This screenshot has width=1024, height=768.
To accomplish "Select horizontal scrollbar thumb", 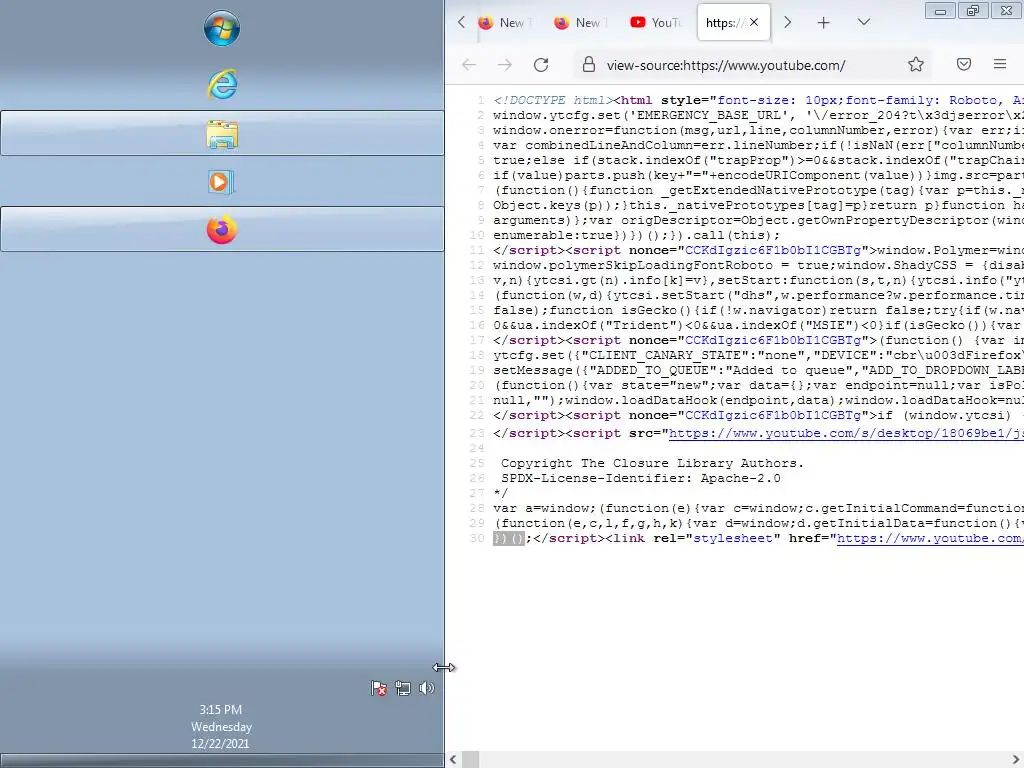I will click(x=470, y=760).
